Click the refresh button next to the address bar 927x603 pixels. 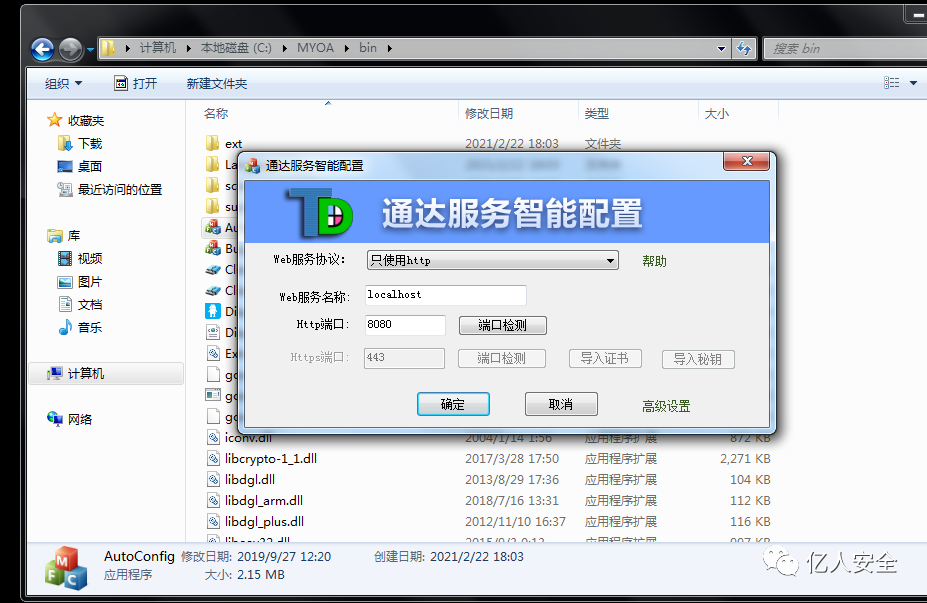(x=744, y=48)
